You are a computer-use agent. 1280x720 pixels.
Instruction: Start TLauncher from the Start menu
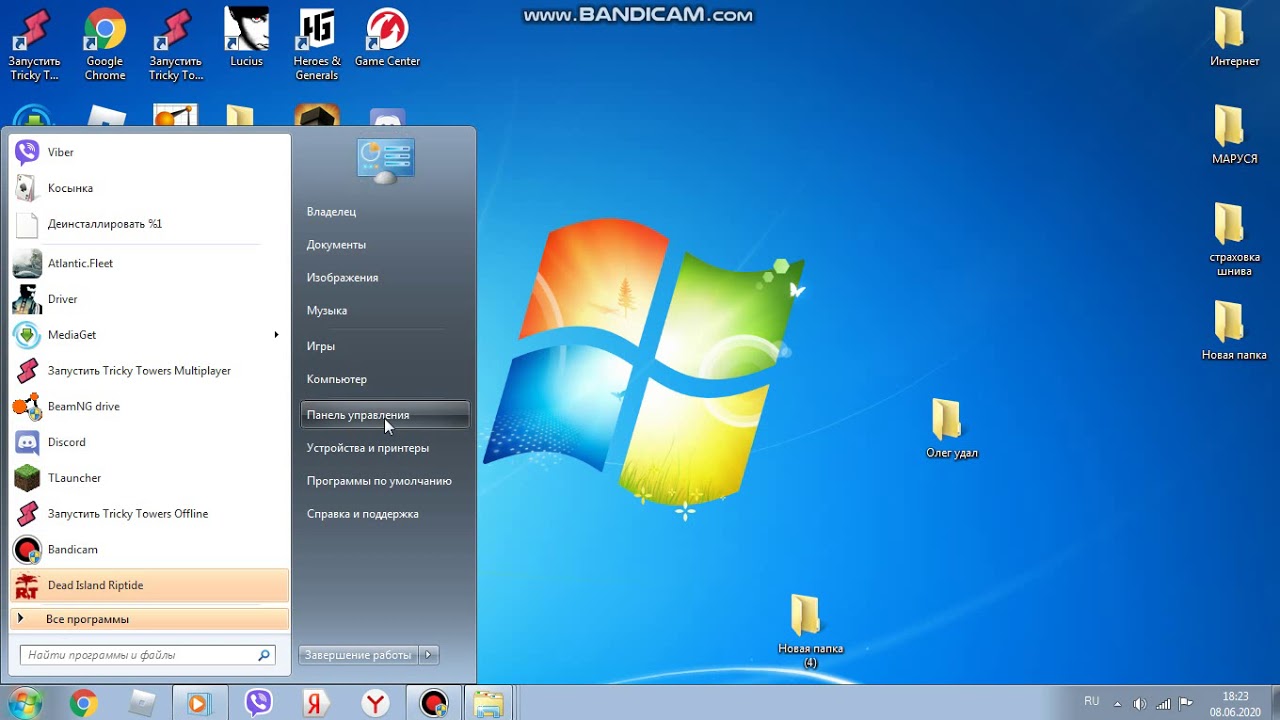[x=150, y=478]
